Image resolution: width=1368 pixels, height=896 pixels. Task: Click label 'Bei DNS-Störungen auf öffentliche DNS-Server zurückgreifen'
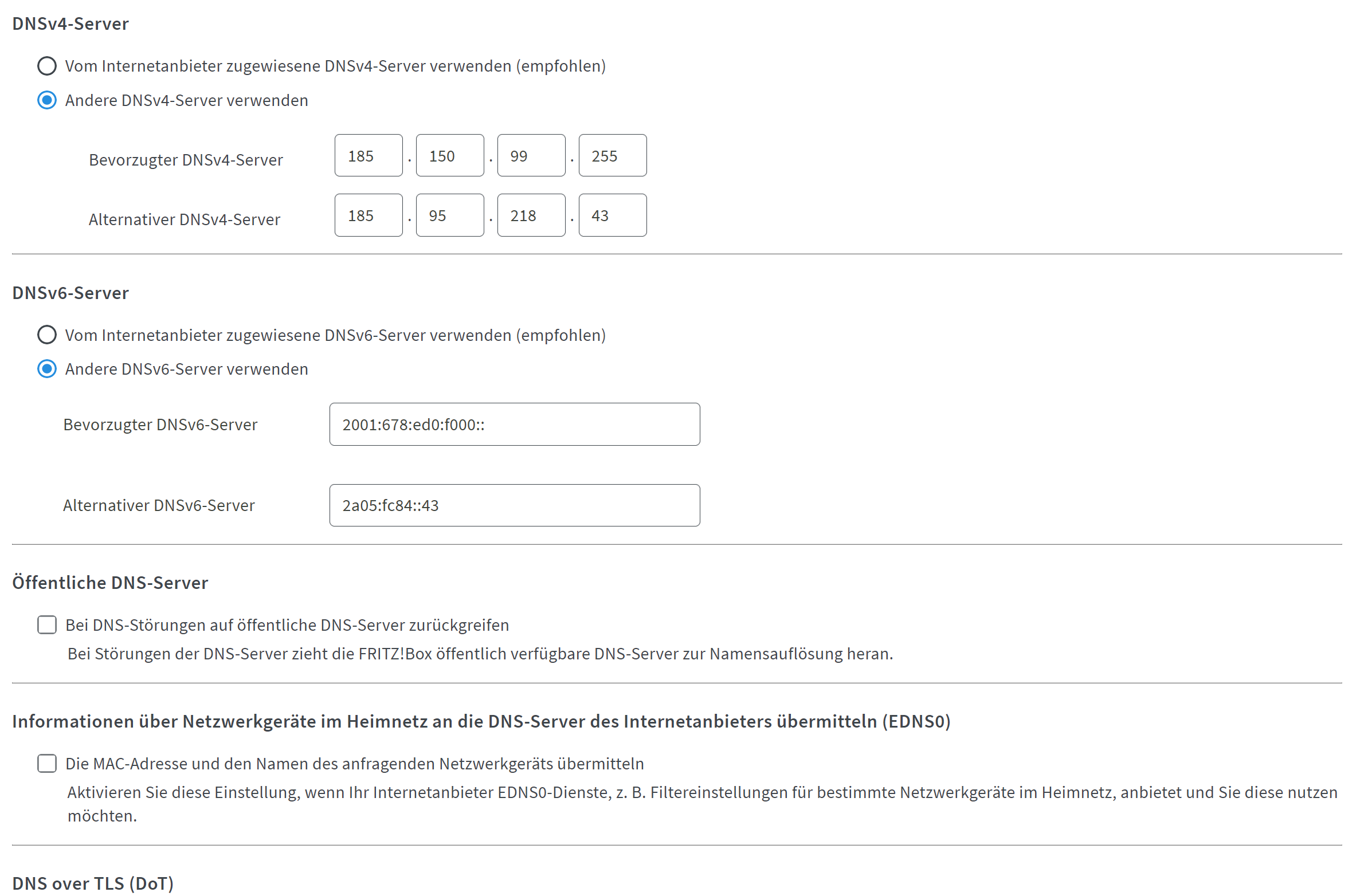(x=287, y=626)
